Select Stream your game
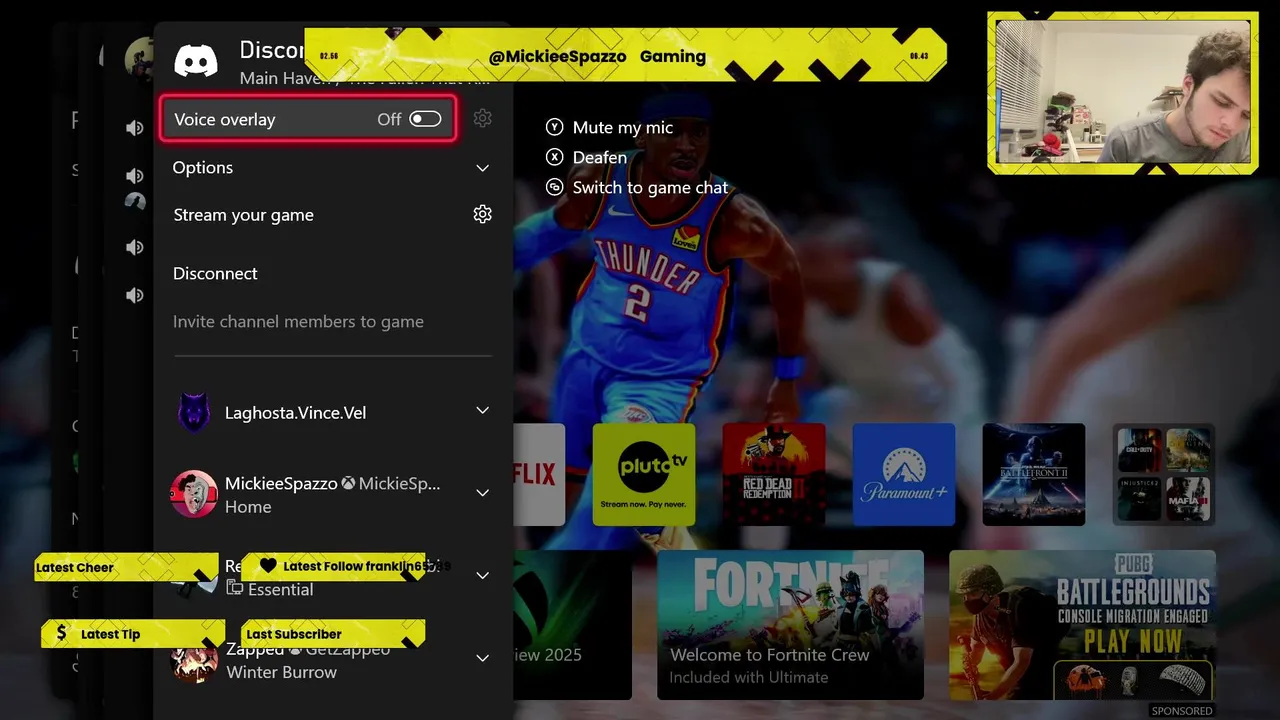 (x=243, y=215)
